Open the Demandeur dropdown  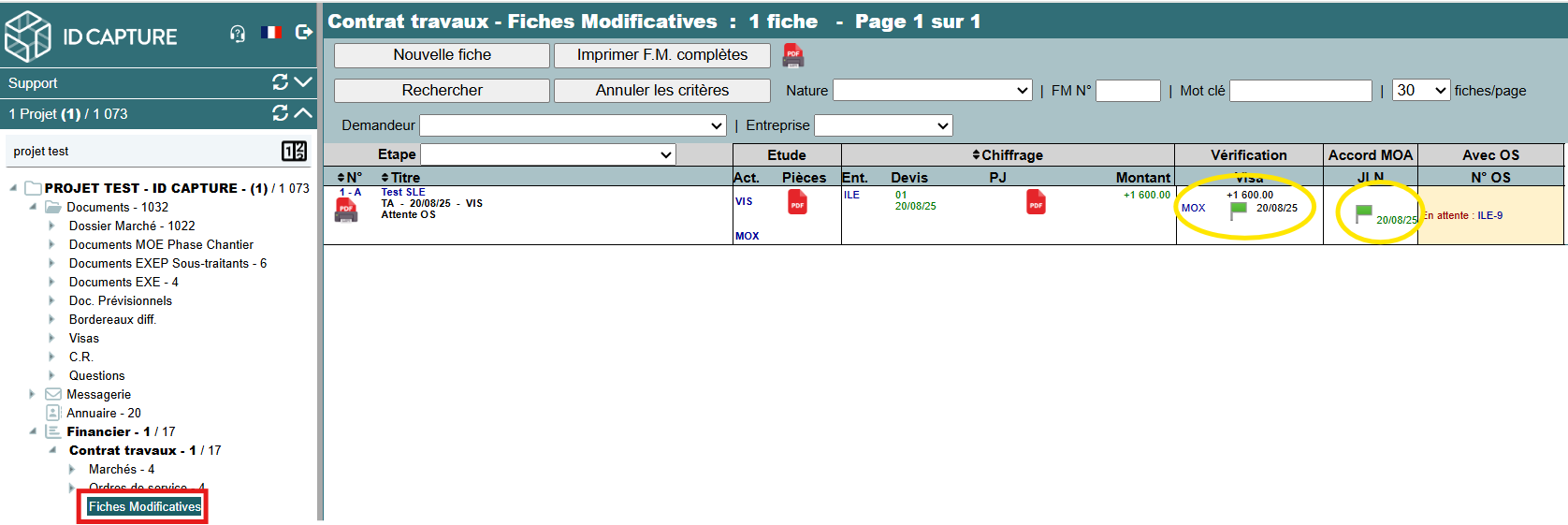pos(573,125)
